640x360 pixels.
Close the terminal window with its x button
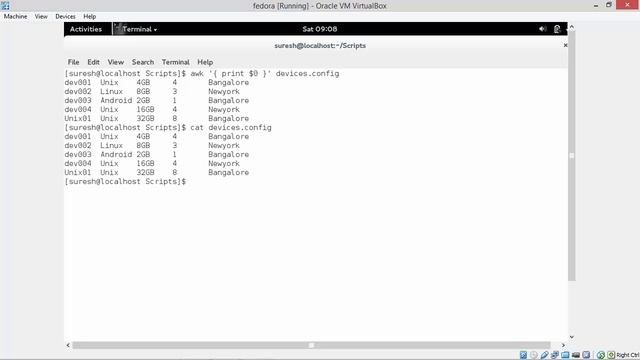(x=565, y=45)
